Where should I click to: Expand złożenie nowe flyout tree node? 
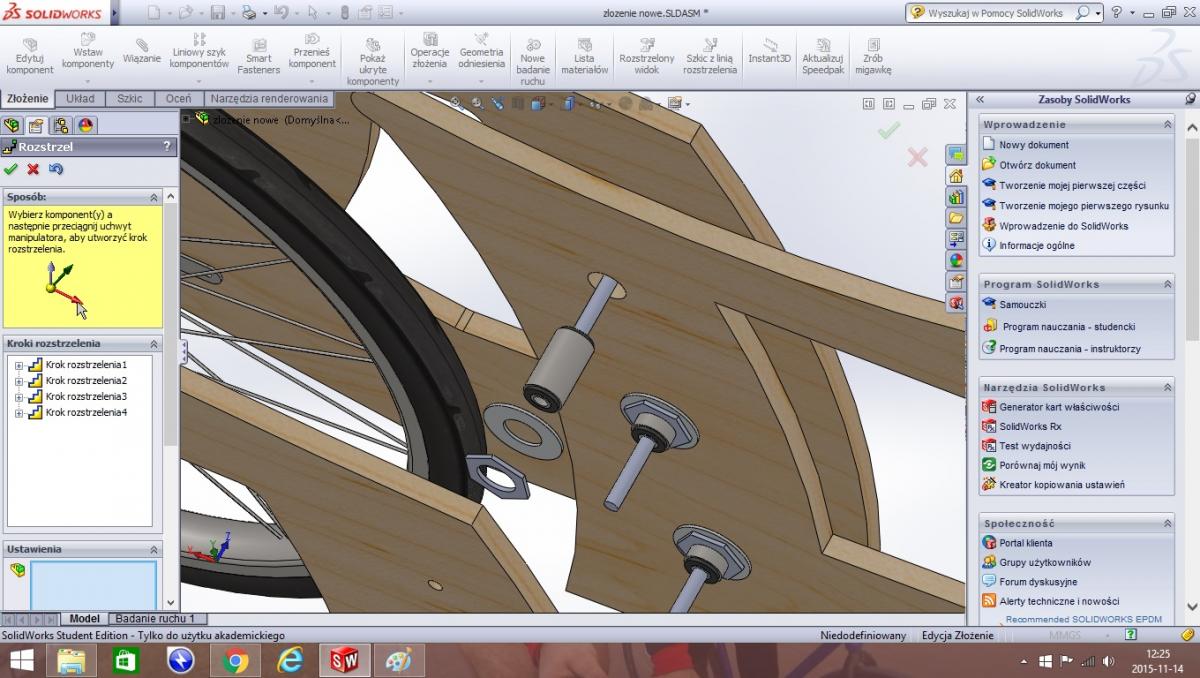(x=187, y=118)
